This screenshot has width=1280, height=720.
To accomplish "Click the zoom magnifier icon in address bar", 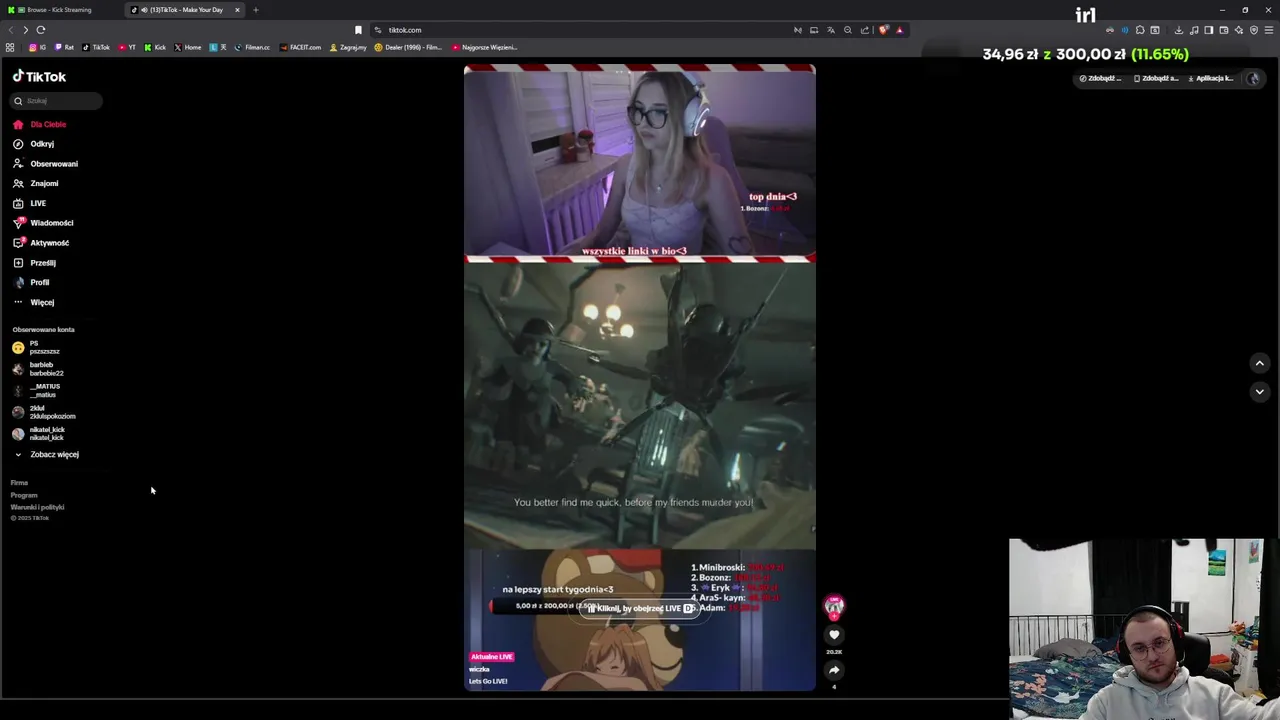I will 848,30.
